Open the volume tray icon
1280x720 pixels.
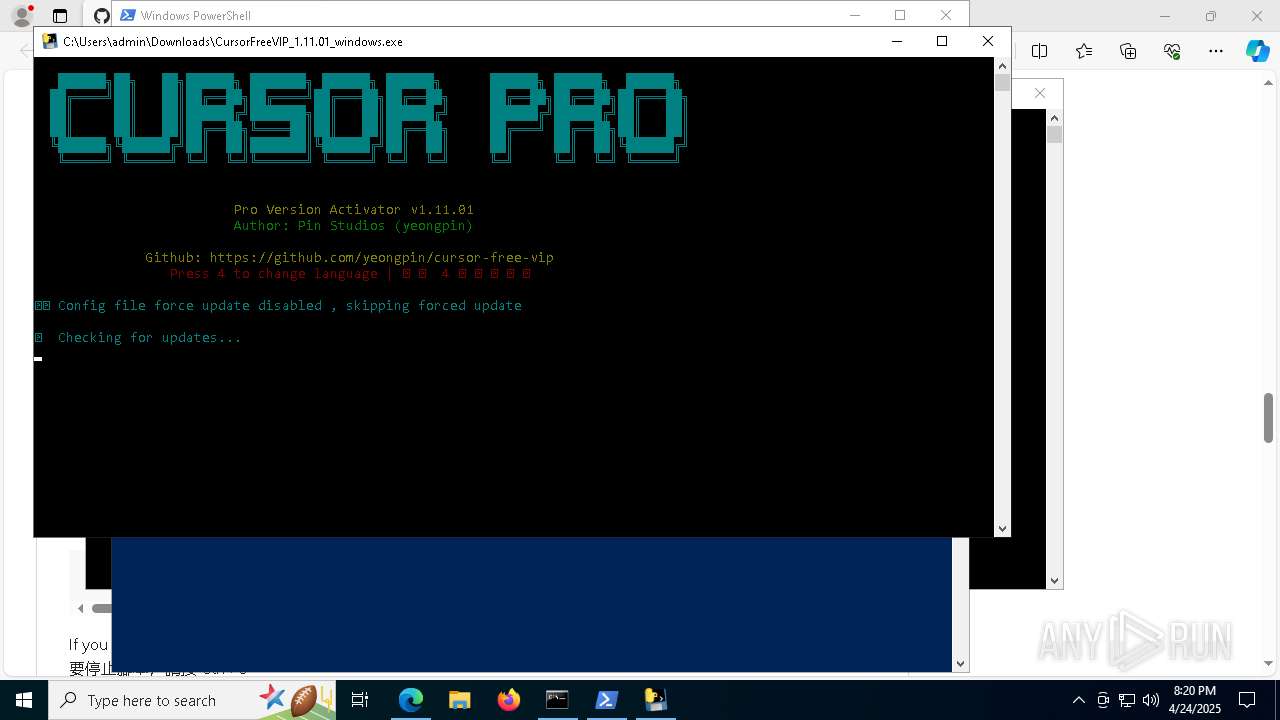1151,700
